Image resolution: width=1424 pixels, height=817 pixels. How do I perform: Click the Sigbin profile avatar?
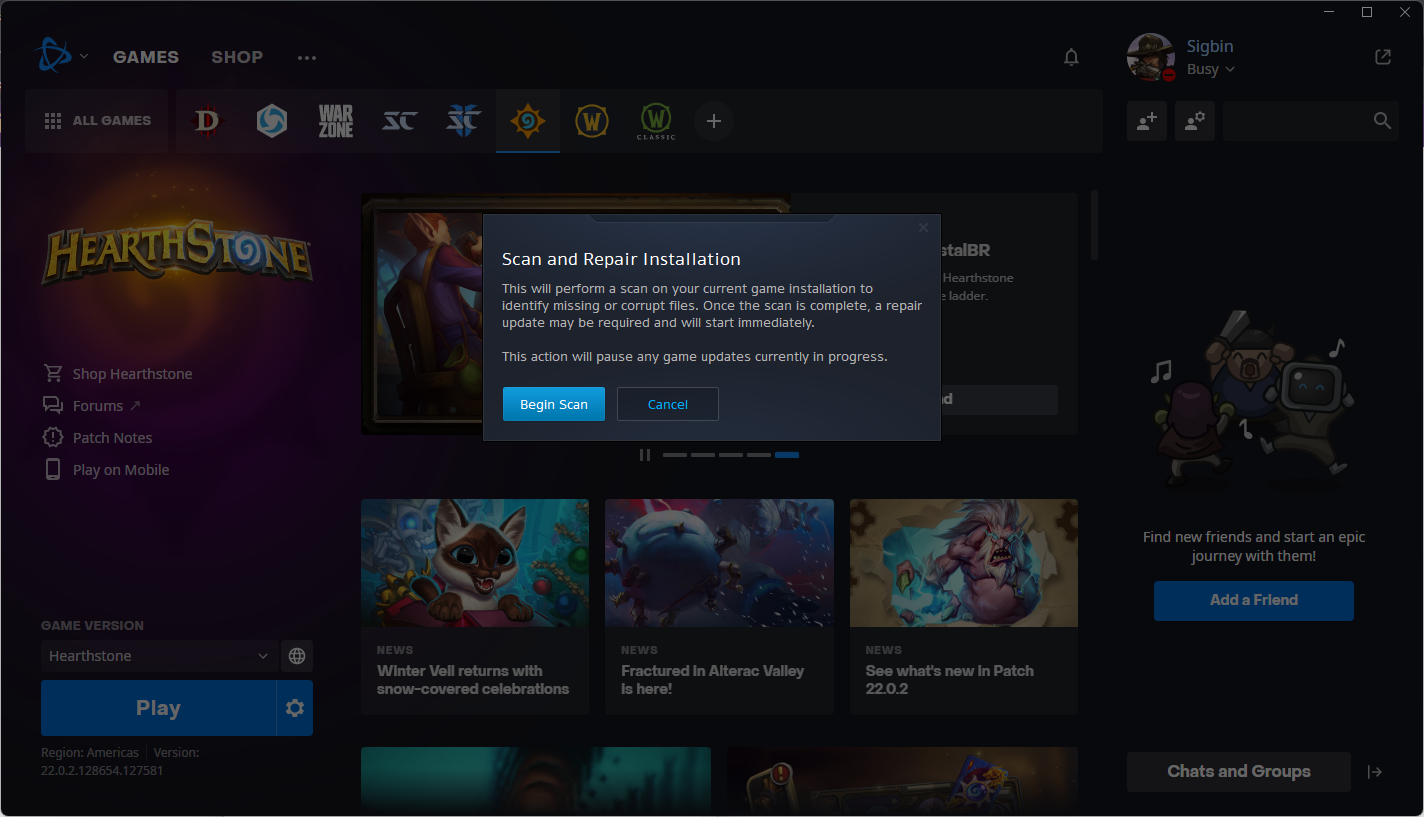(1151, 57)
